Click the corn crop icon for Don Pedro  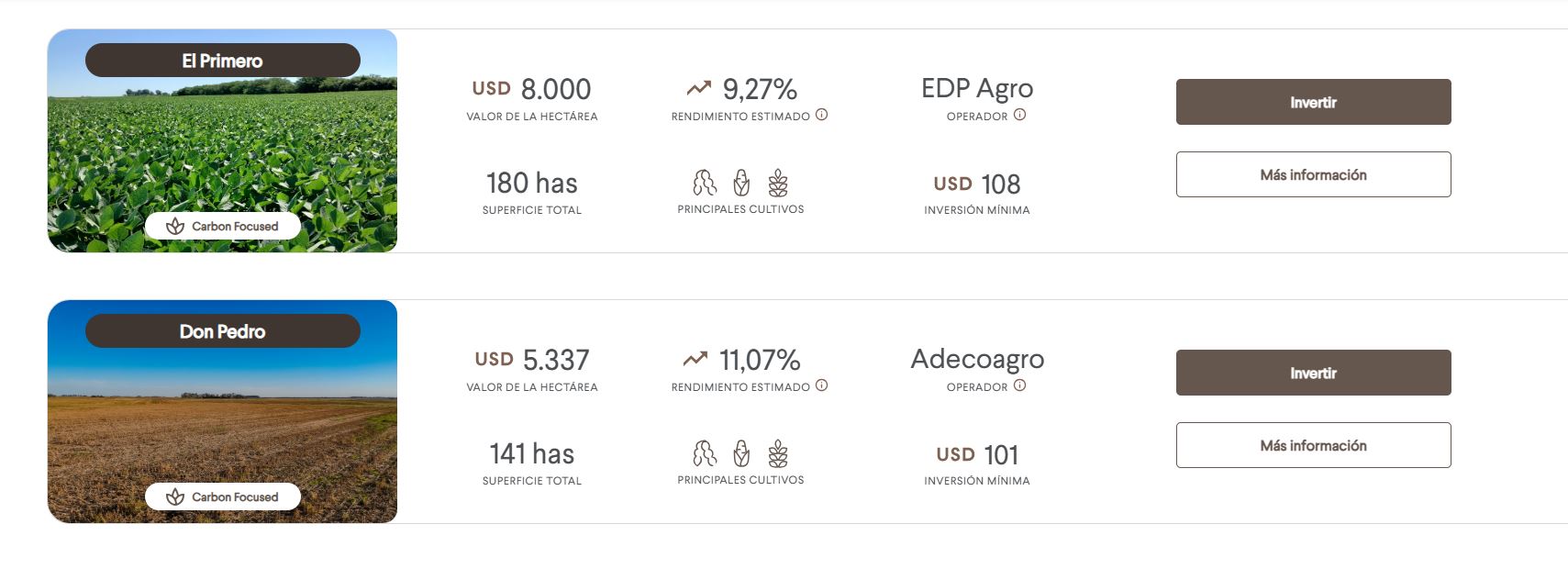coord(741,453)
